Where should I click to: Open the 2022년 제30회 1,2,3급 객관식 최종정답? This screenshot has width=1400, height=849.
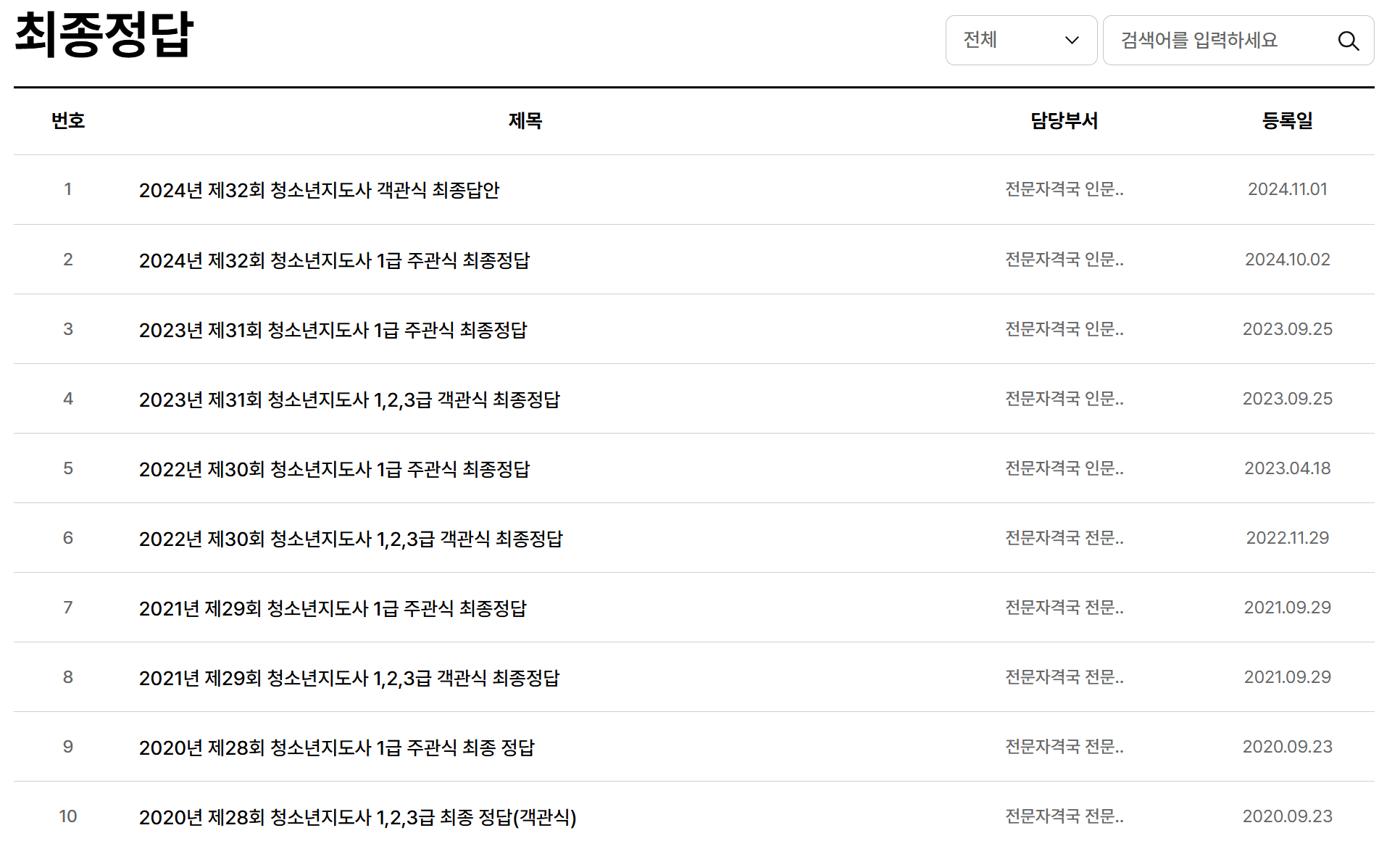350,539
